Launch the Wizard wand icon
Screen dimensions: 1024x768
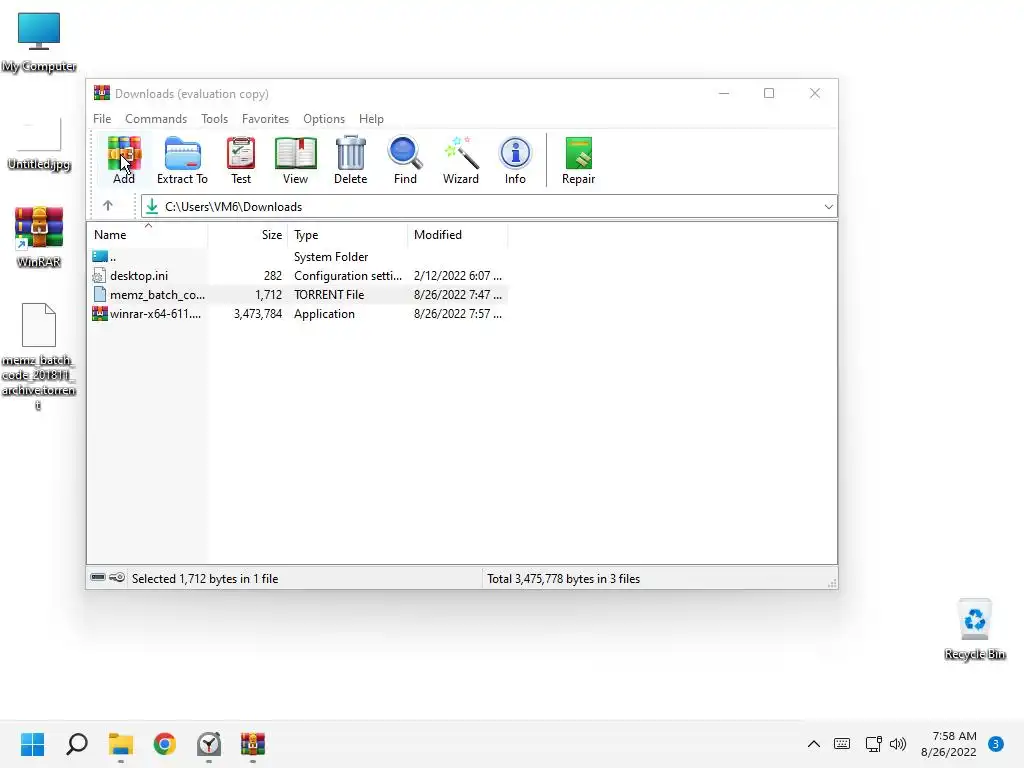(461, 160)
